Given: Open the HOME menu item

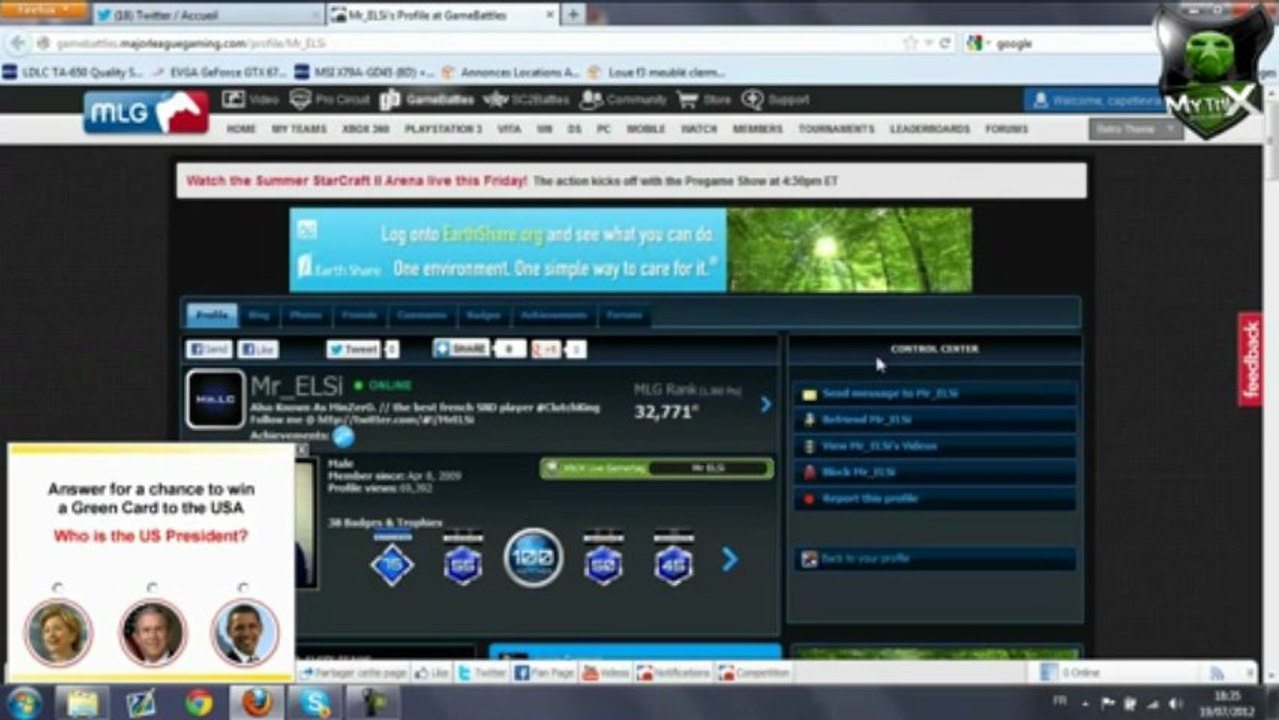Looking at the screenshot, I should (241, 129).
